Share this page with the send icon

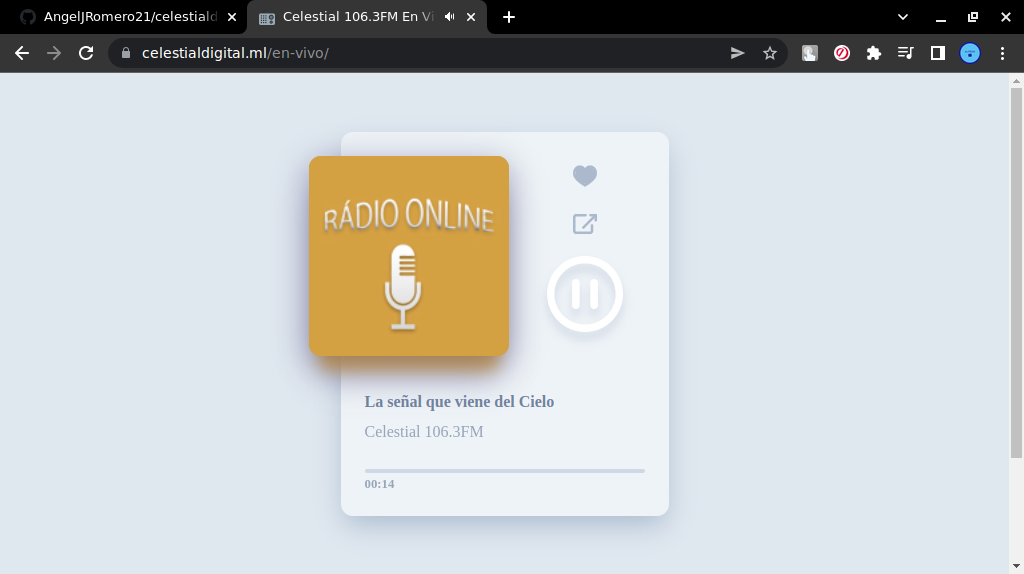tap(737, 53)
